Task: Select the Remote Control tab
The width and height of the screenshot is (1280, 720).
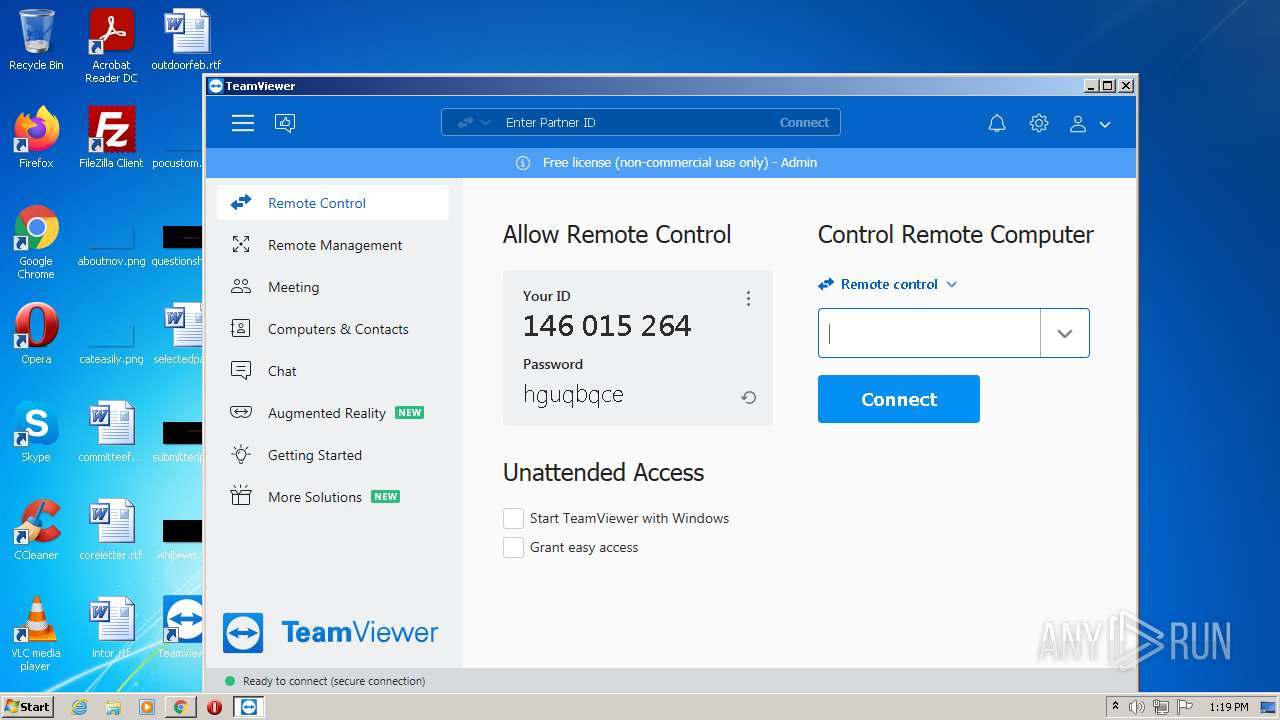Action: tap(333, 203)
